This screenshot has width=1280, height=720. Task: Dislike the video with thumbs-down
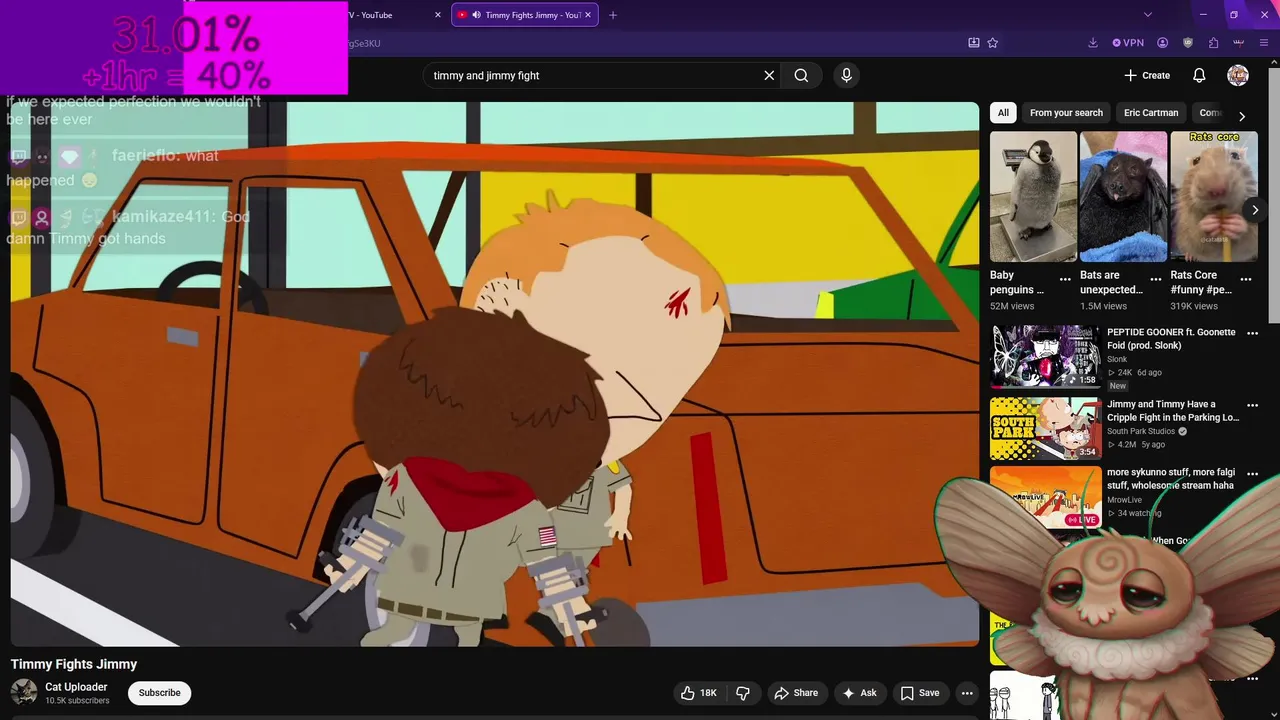point(743,693)
